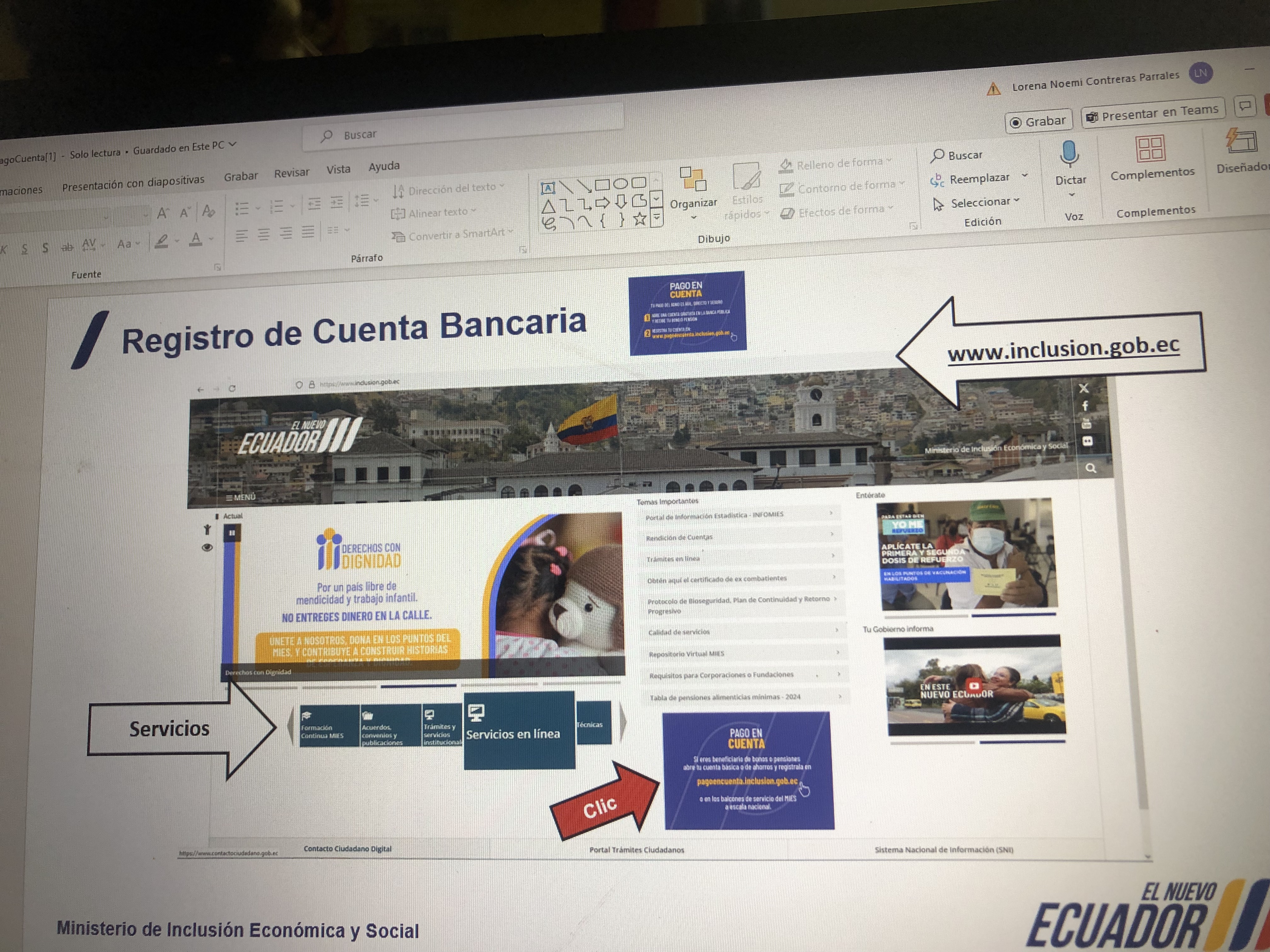Expand the Reemplazar dropdown arrow
The height and width of the screenshot is (952, 1270).
(x=1025, y=176)
